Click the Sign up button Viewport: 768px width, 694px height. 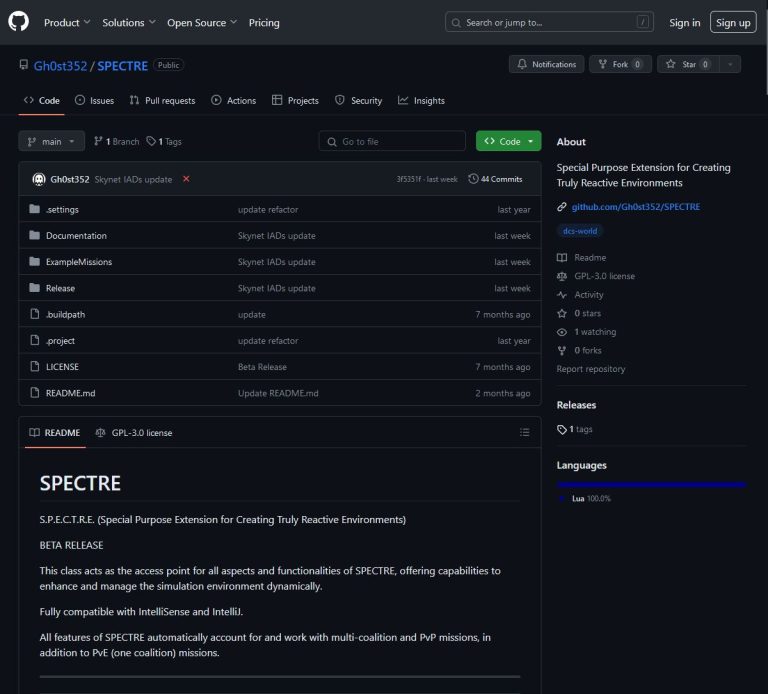coord(732,22)
